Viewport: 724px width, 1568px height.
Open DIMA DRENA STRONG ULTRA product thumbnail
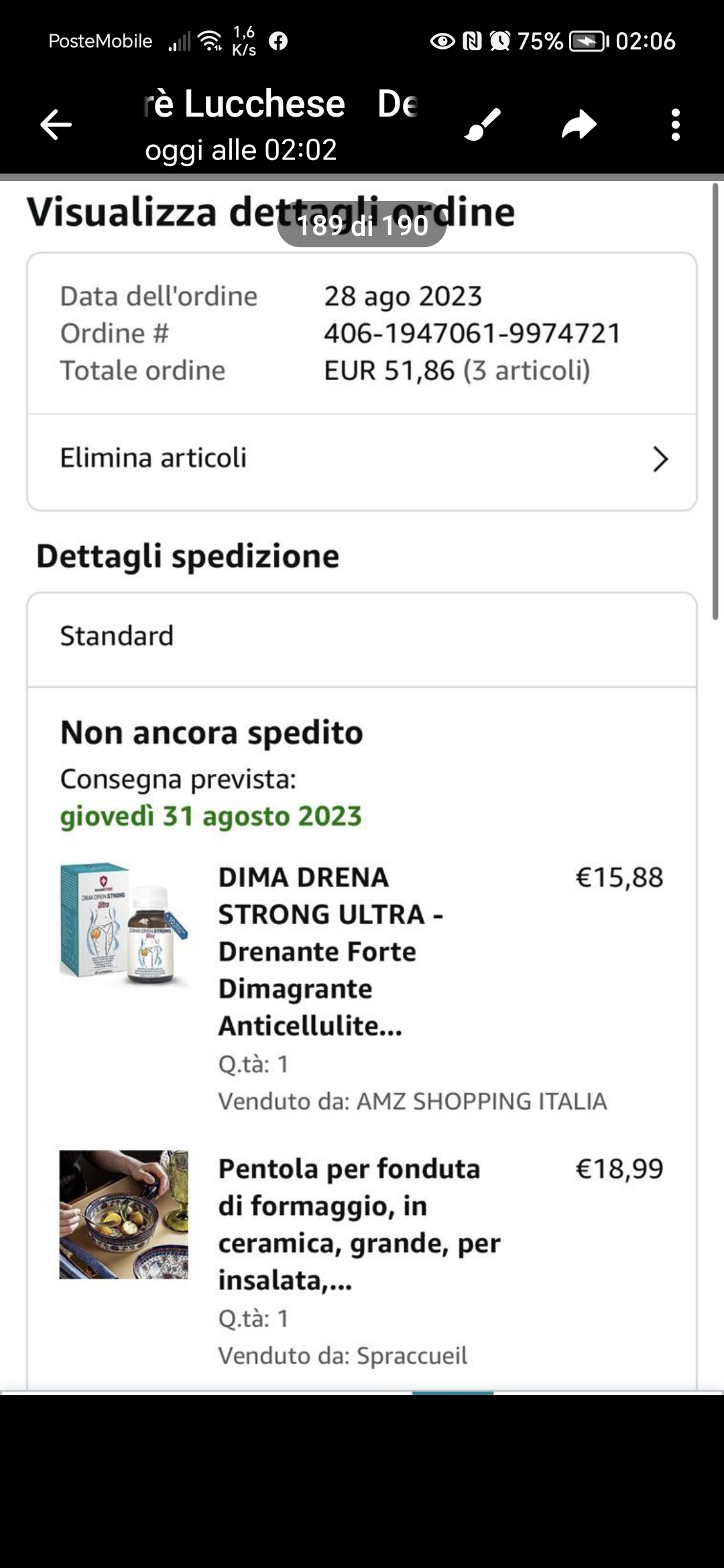tap(124, 924)
